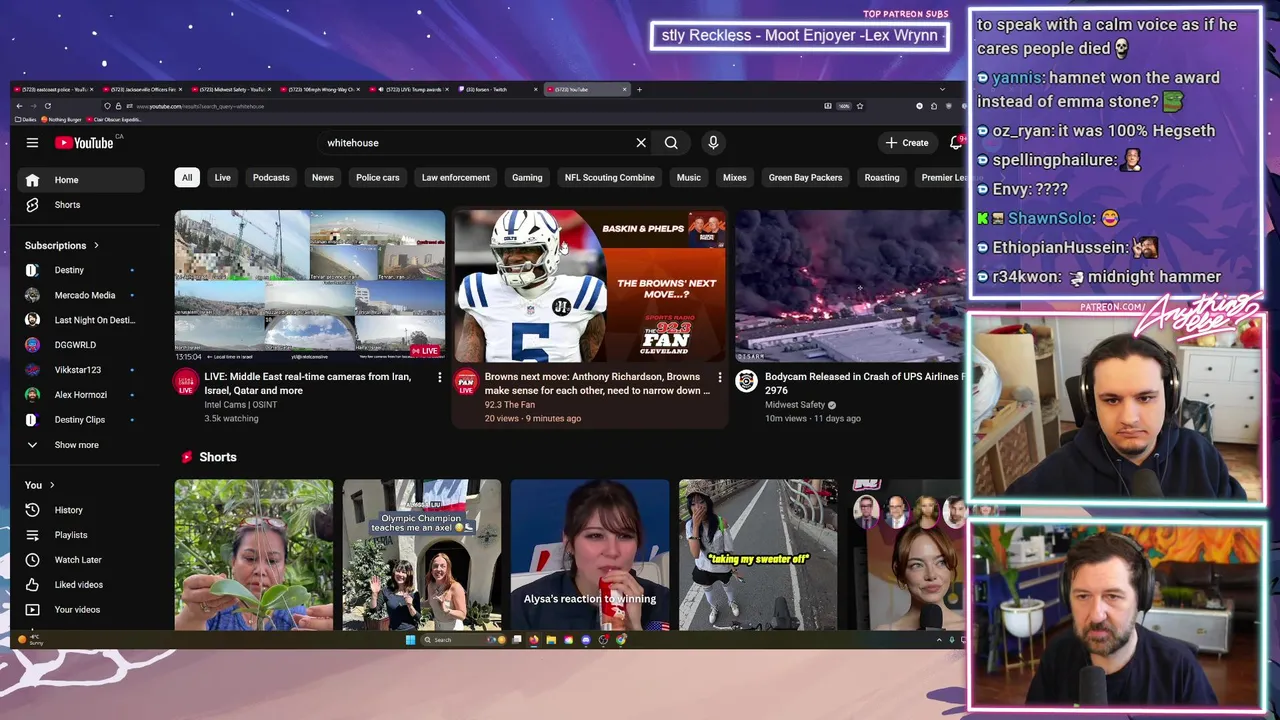Reload the page in the browser
Viewport: 1280px width, 720px height.
tap(47, 106)
